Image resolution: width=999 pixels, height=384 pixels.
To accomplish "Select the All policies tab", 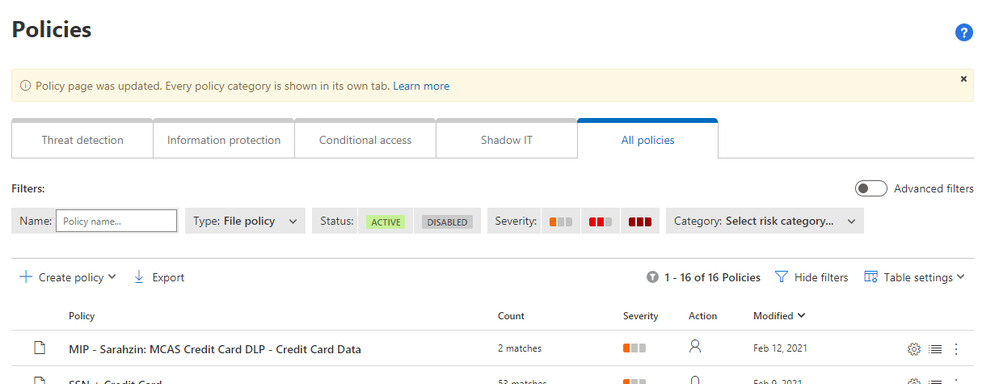I will tap(647, 140).
